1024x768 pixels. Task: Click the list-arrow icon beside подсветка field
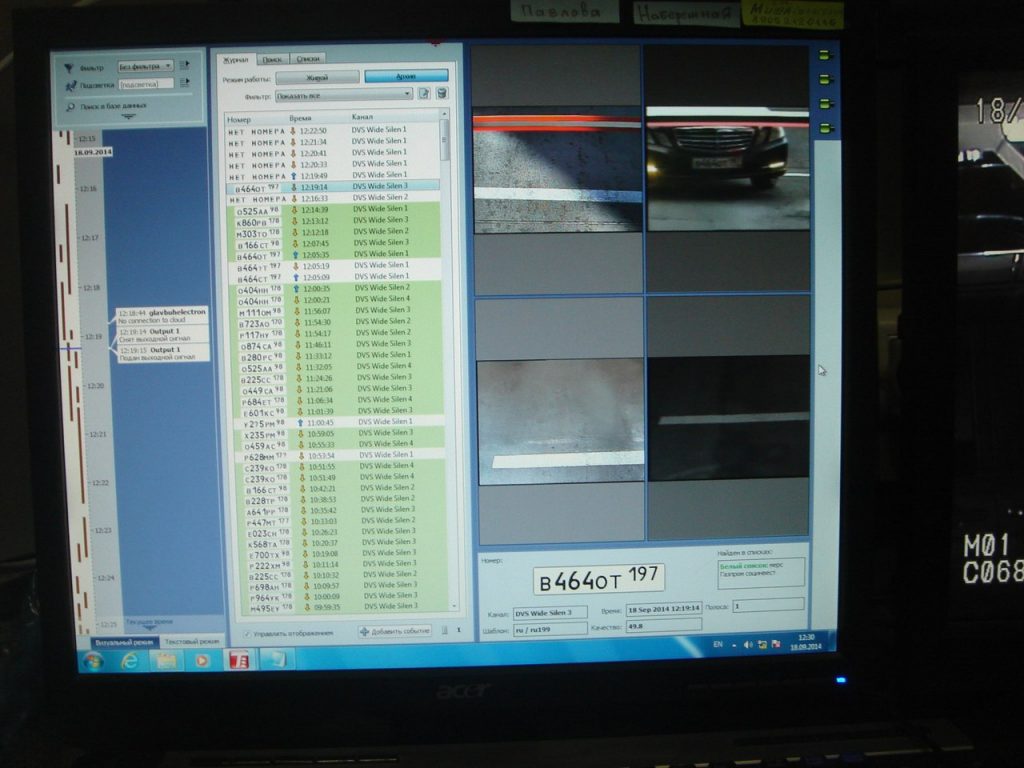(184, 82)
